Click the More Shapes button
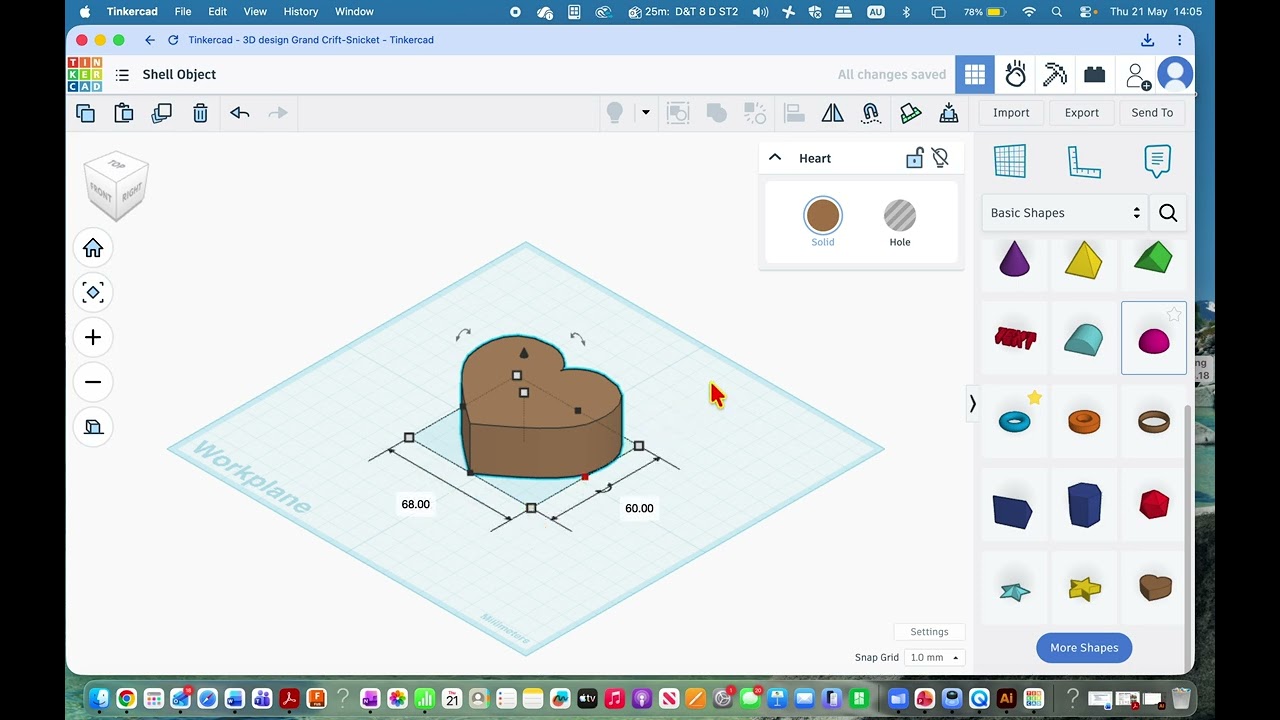The height and width of the screenshot is (720, 1280). (1084, 648)
